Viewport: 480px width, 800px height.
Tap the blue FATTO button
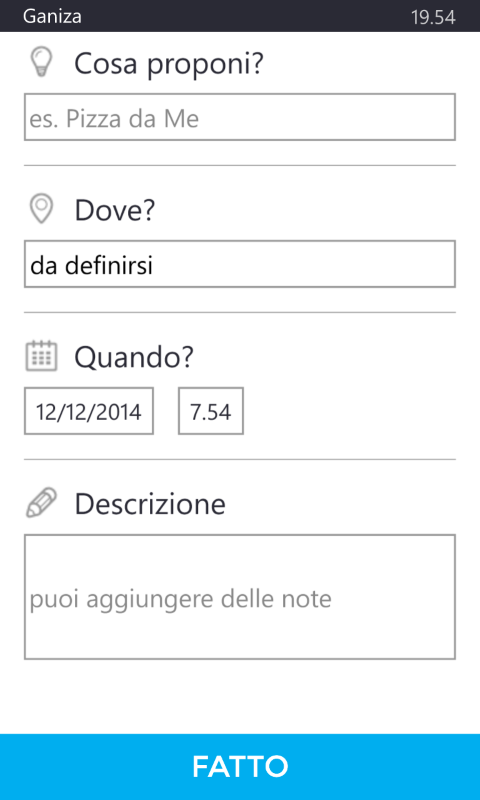(240, 767)
